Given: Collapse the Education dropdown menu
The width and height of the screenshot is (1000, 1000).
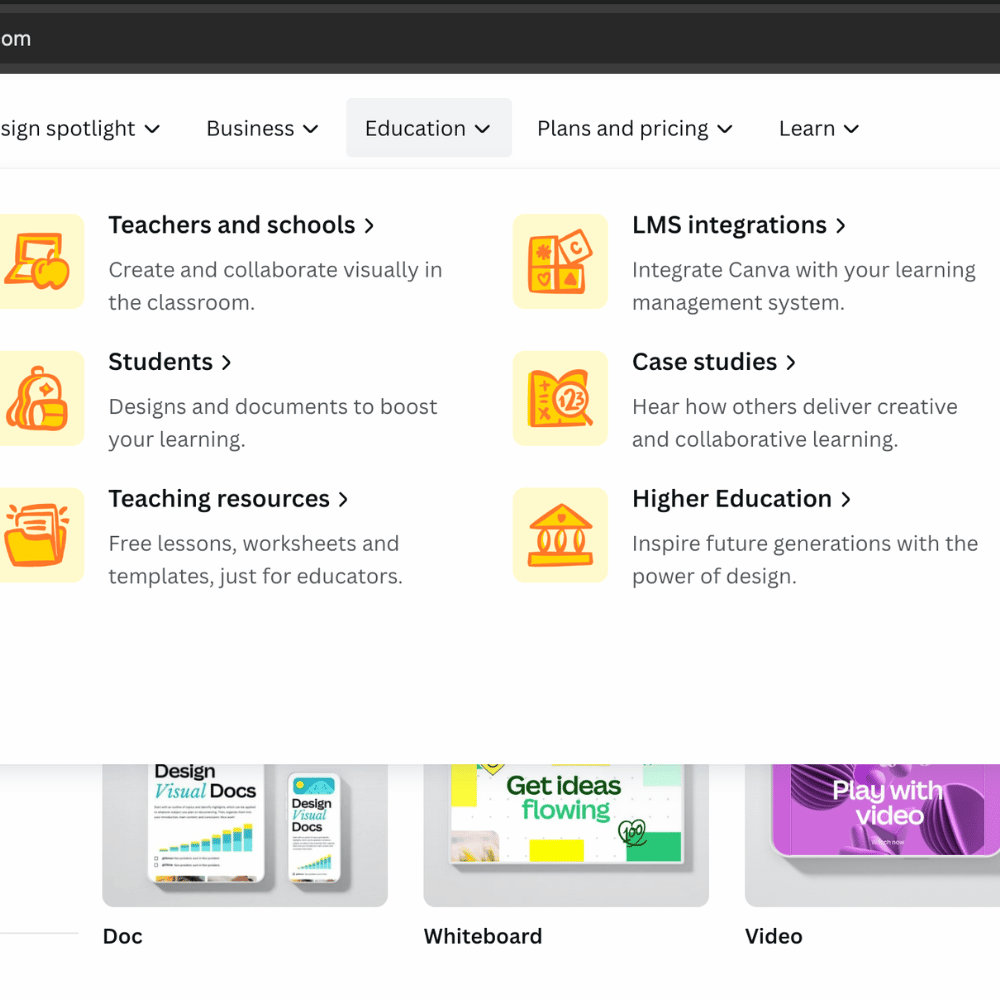Looking at the screenshot, I should (428, 128).
